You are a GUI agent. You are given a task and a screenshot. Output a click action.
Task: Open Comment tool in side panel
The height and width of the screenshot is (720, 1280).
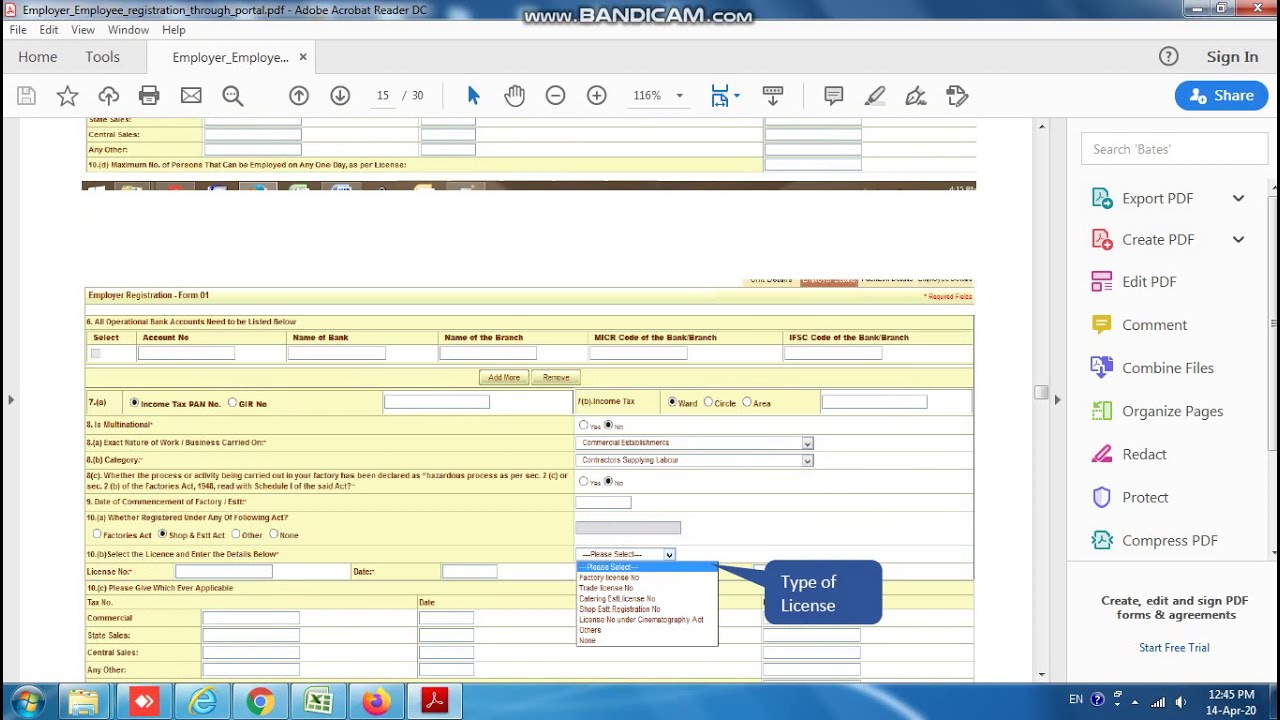[x=1154, y=325]
